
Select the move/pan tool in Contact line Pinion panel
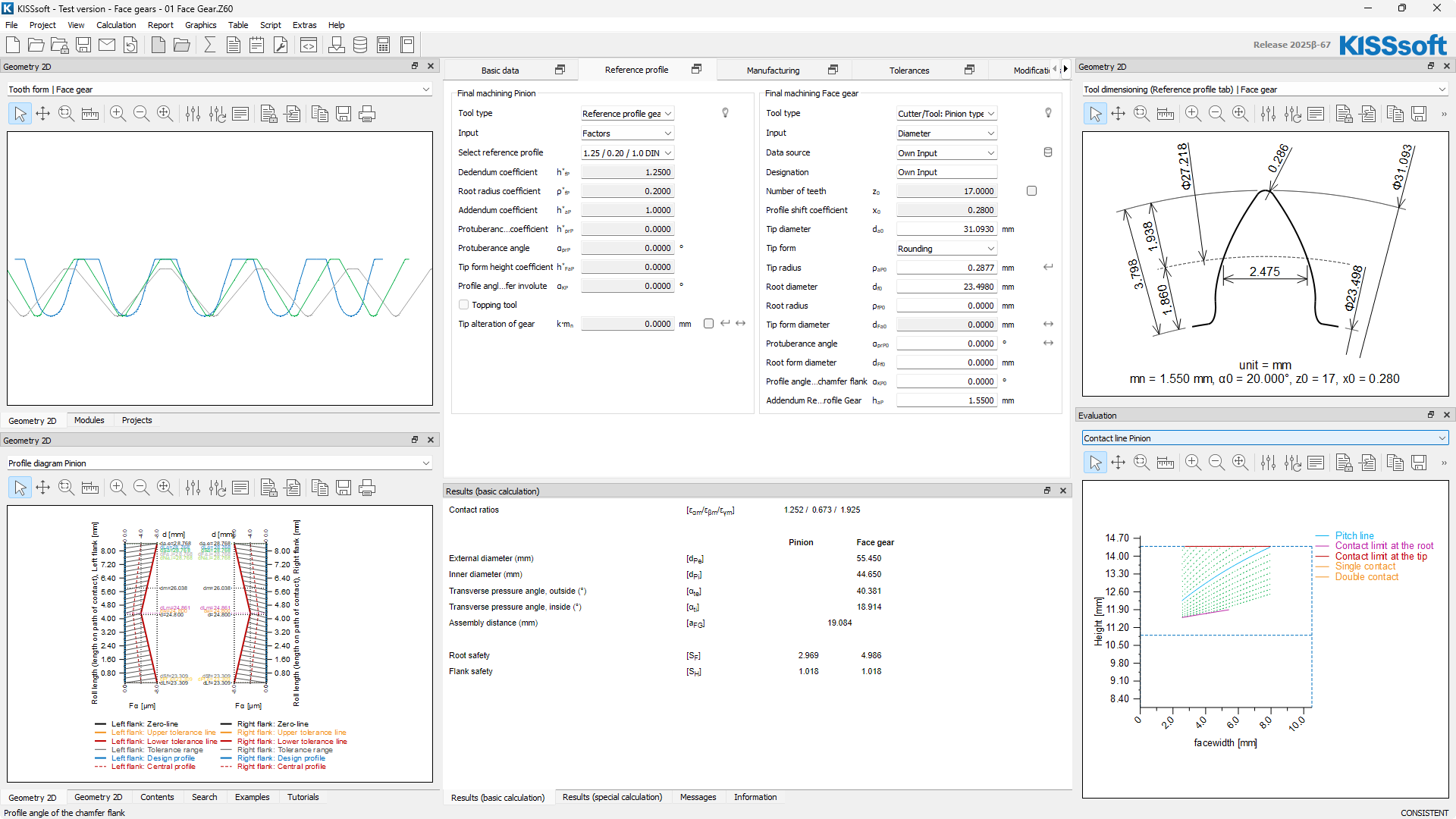[x=1118, y=463]
